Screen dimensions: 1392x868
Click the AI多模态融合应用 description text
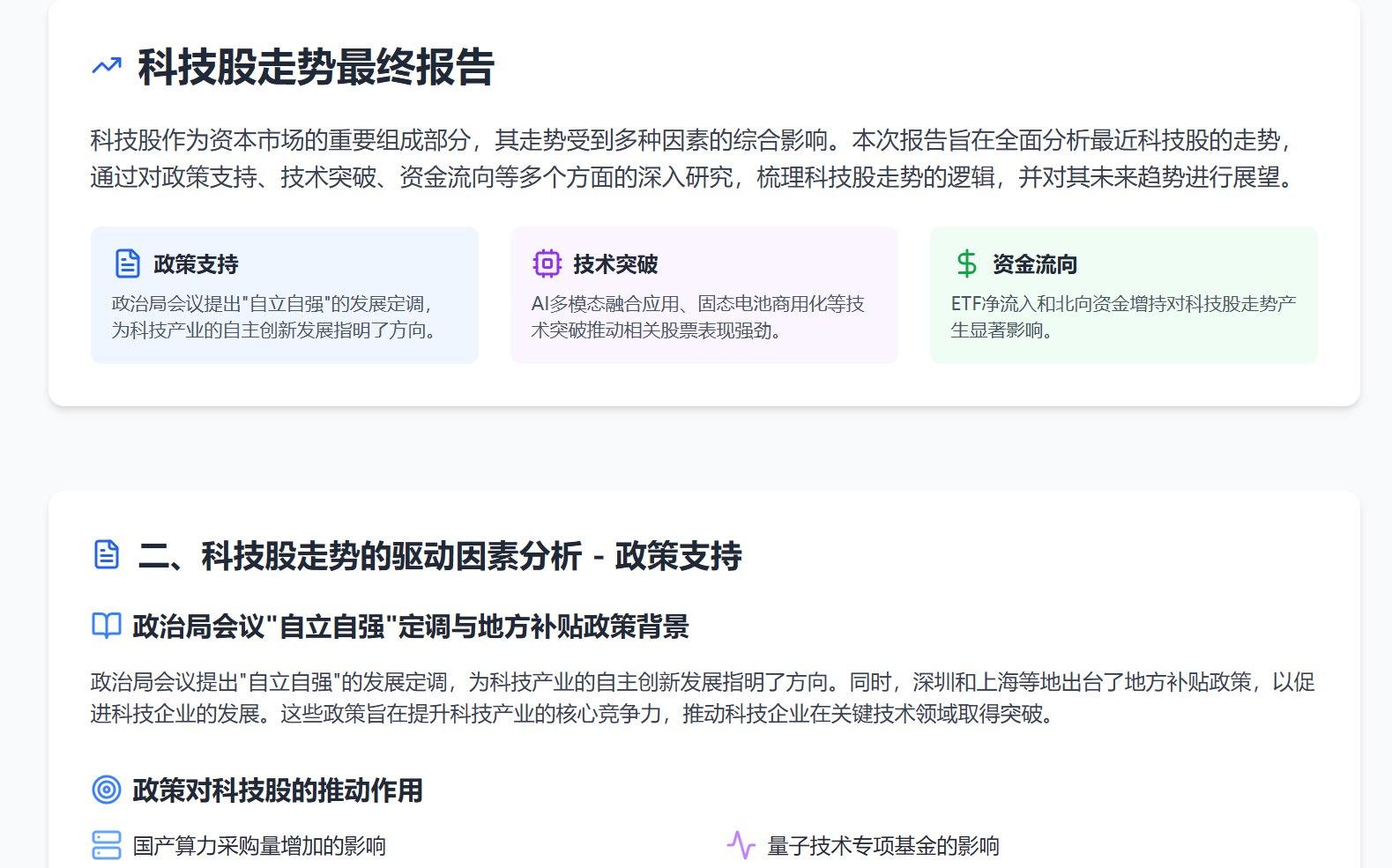tap(697, 316)
